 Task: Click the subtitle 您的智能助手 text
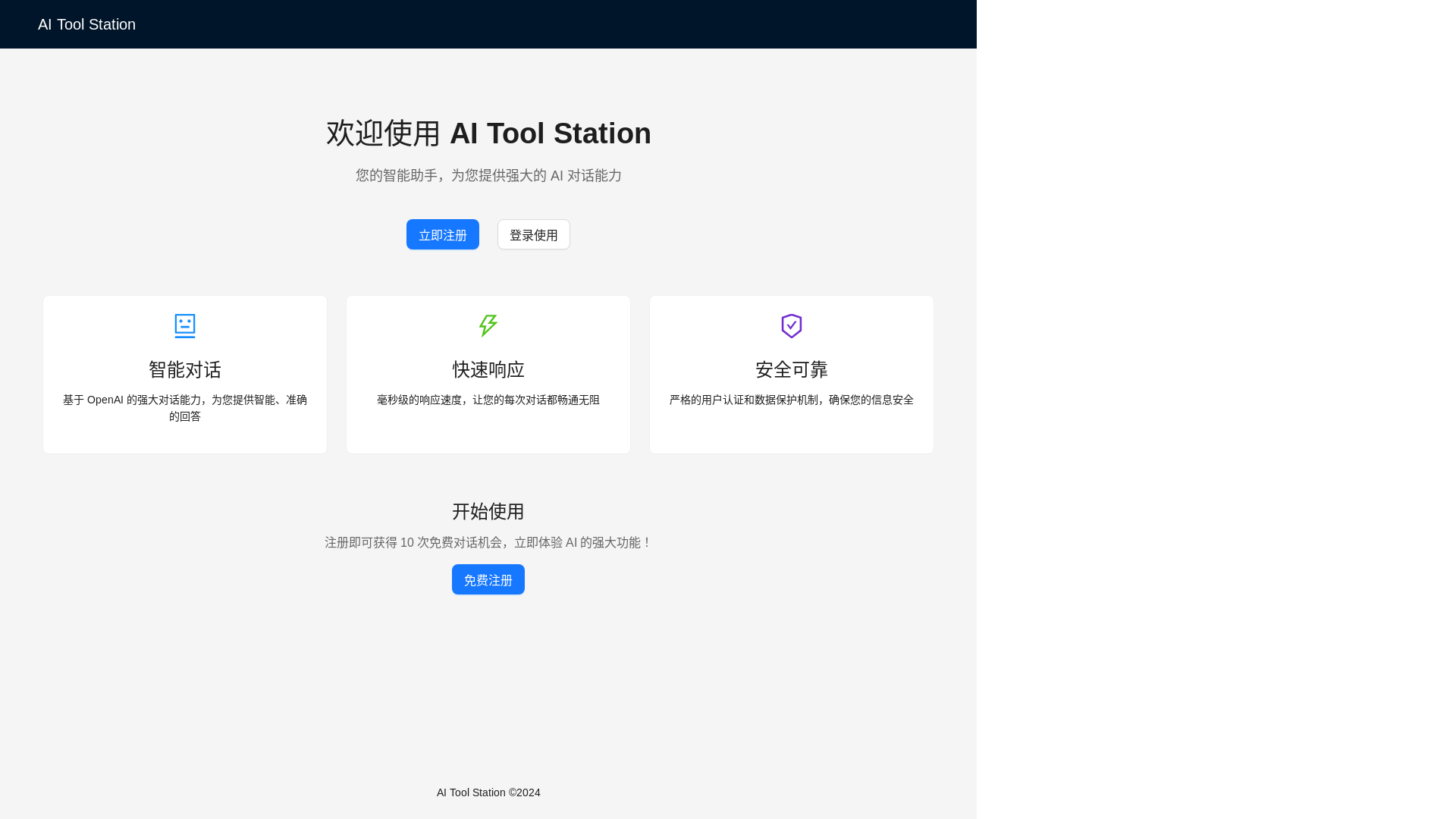point(488,175)
